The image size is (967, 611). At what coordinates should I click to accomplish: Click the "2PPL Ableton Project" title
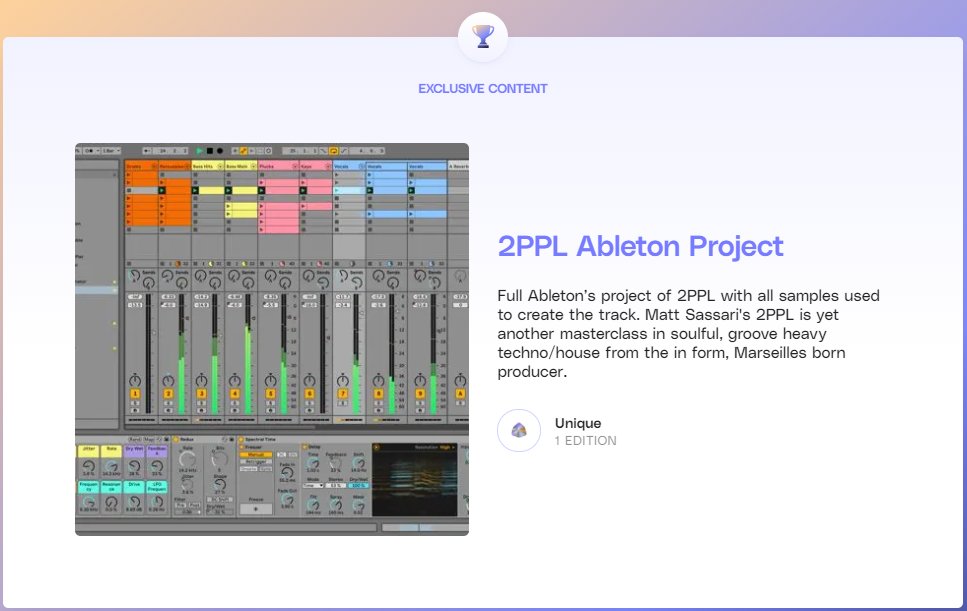(640, 246)
